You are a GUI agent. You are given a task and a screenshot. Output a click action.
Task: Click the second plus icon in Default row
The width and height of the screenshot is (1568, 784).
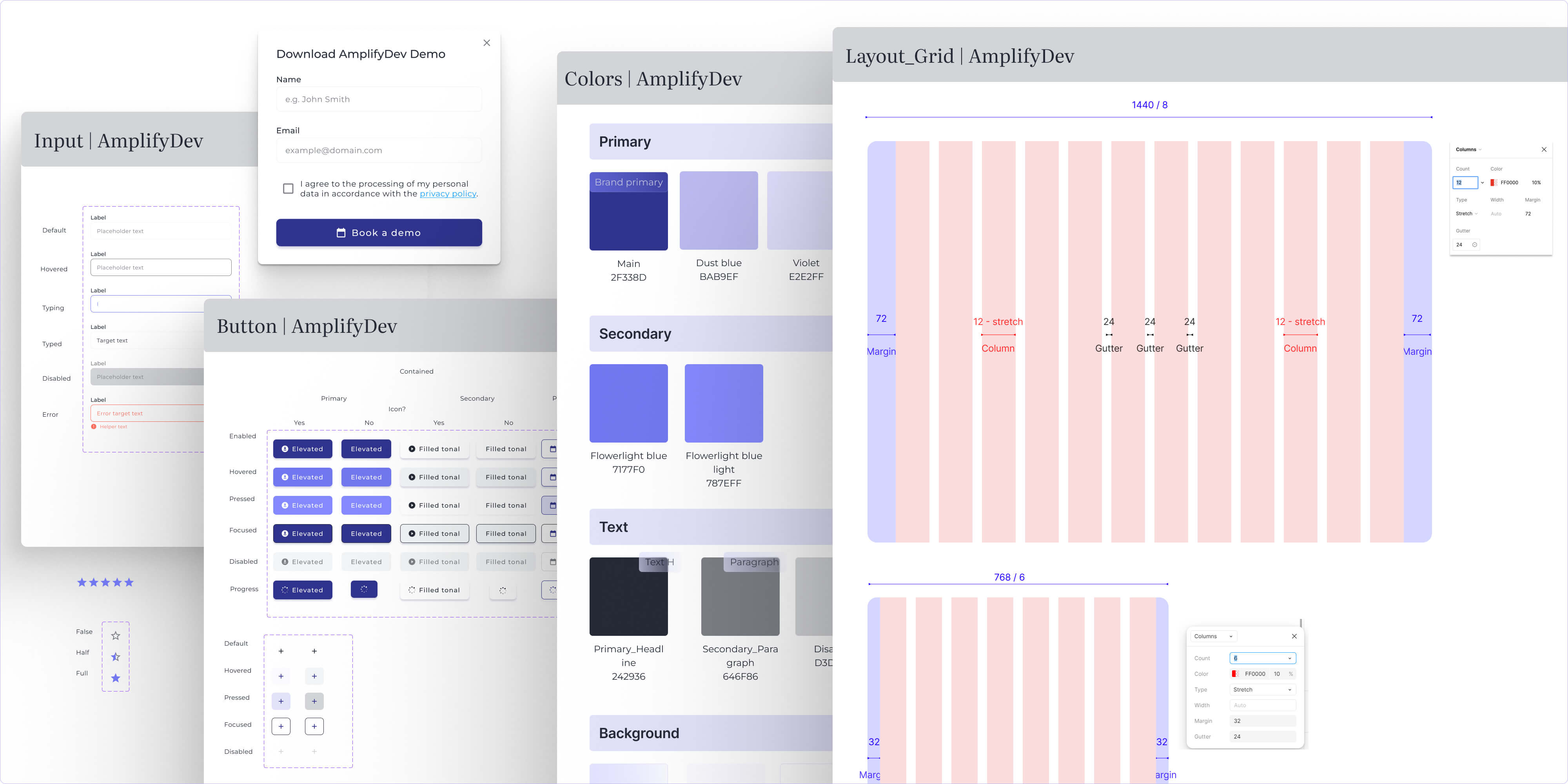[314, 651]
